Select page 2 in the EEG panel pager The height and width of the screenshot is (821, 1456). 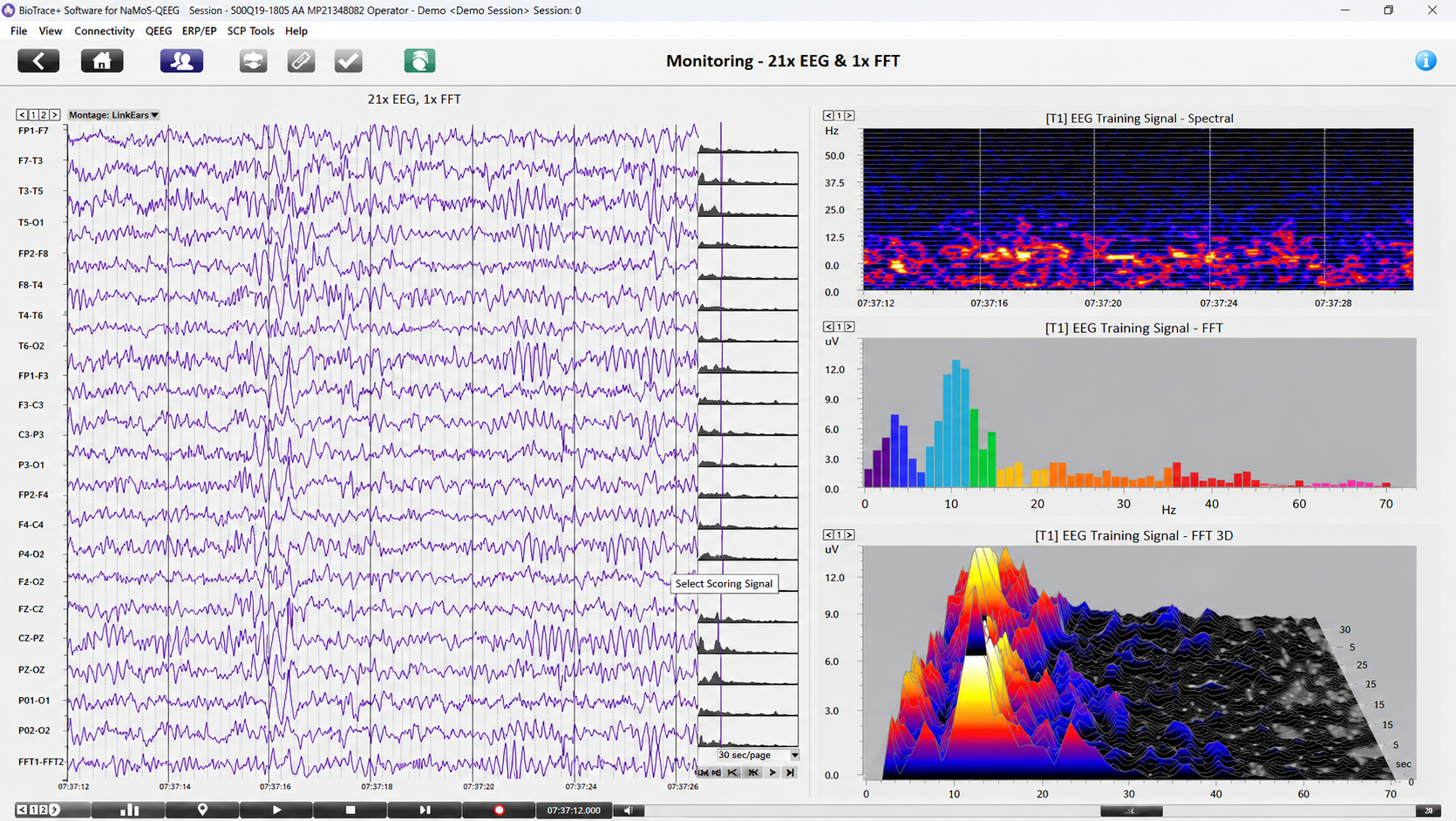pos(44,115)
